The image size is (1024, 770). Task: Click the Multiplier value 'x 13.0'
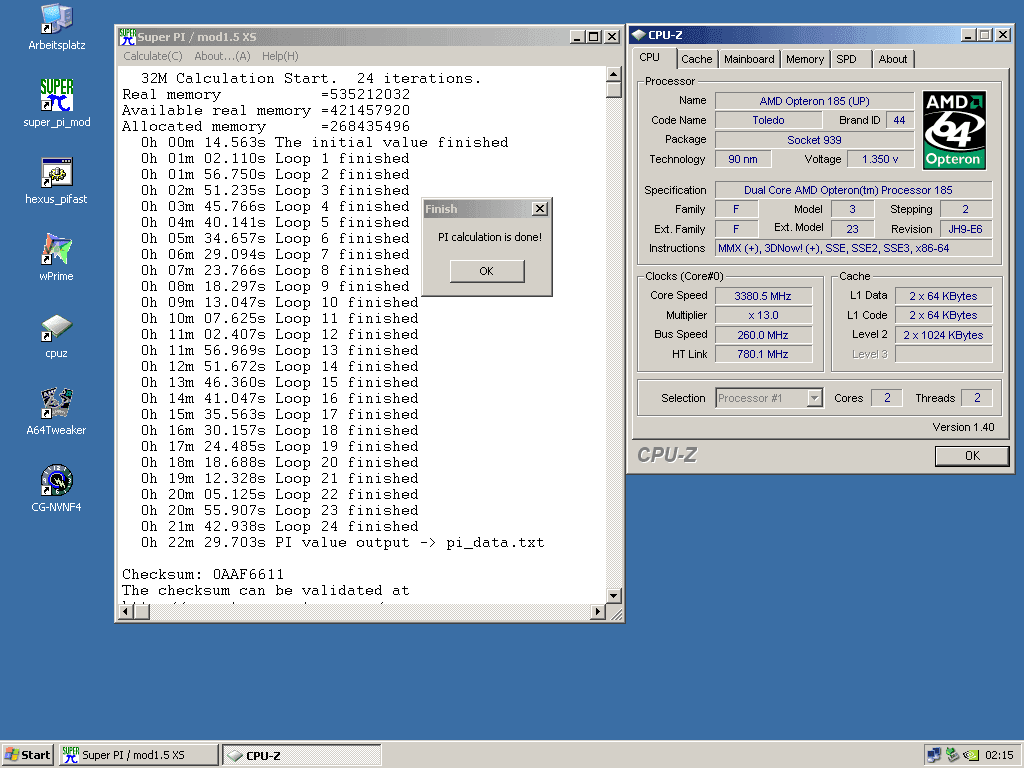[763, 315]
